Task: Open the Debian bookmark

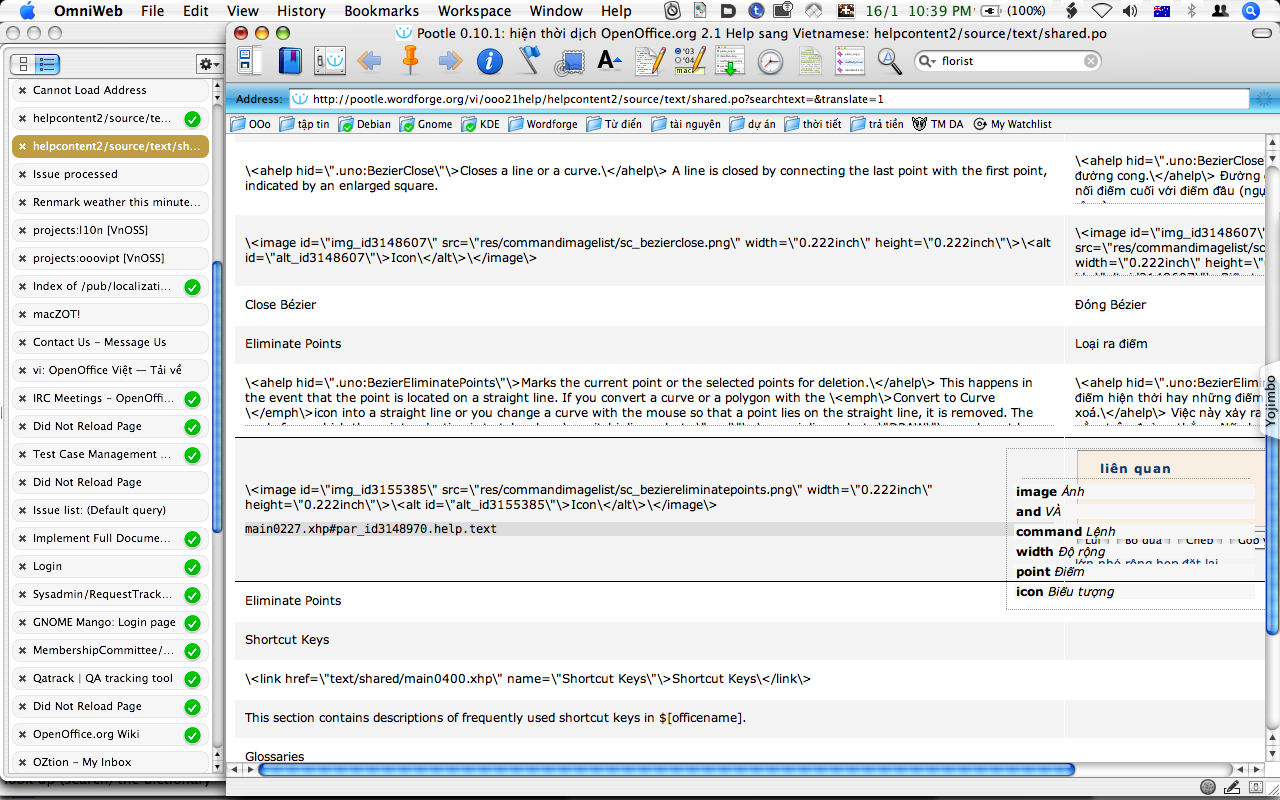Action: pos(365,124)
